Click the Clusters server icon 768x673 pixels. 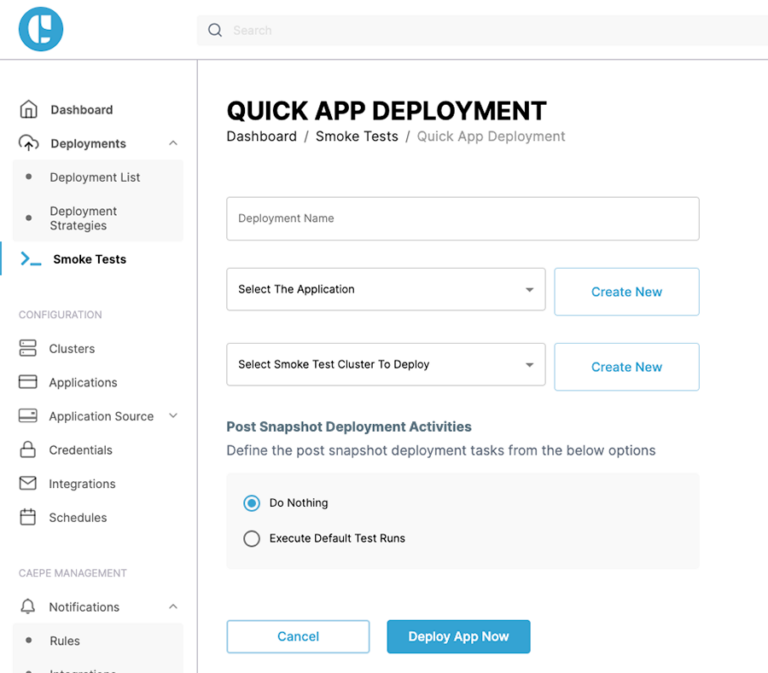(x=28, y=348)
